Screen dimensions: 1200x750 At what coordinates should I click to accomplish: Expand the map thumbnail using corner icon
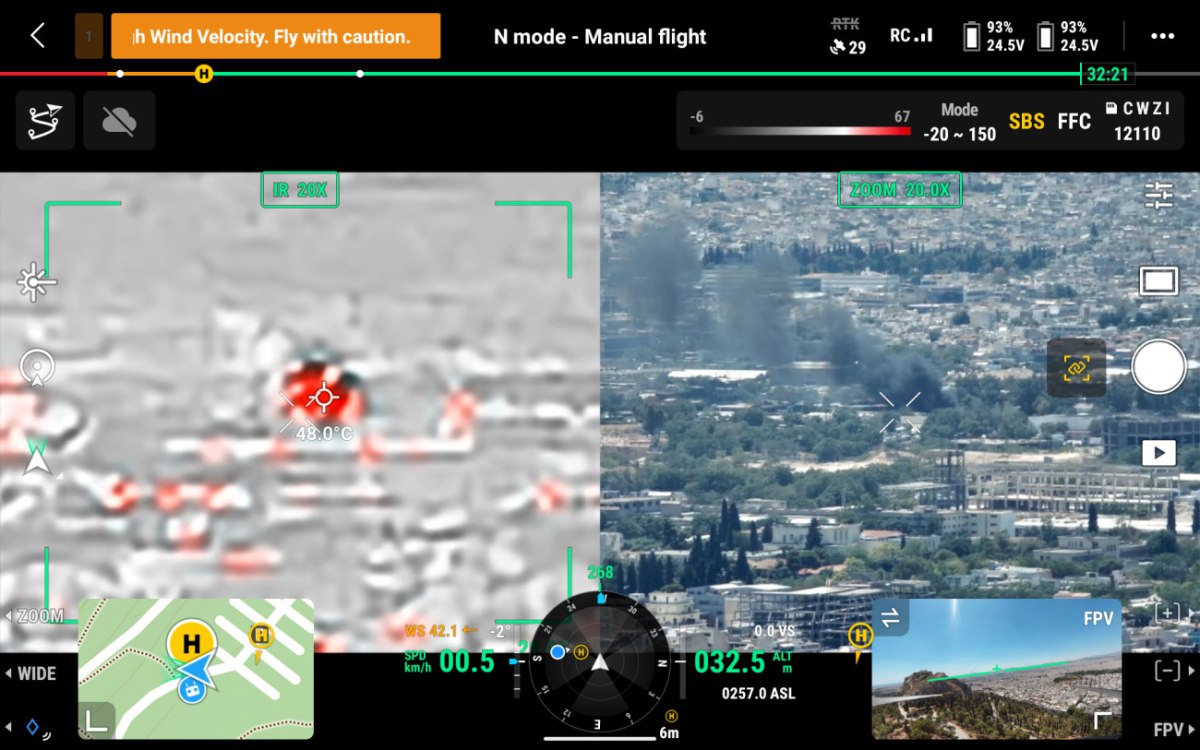point(97,720)
